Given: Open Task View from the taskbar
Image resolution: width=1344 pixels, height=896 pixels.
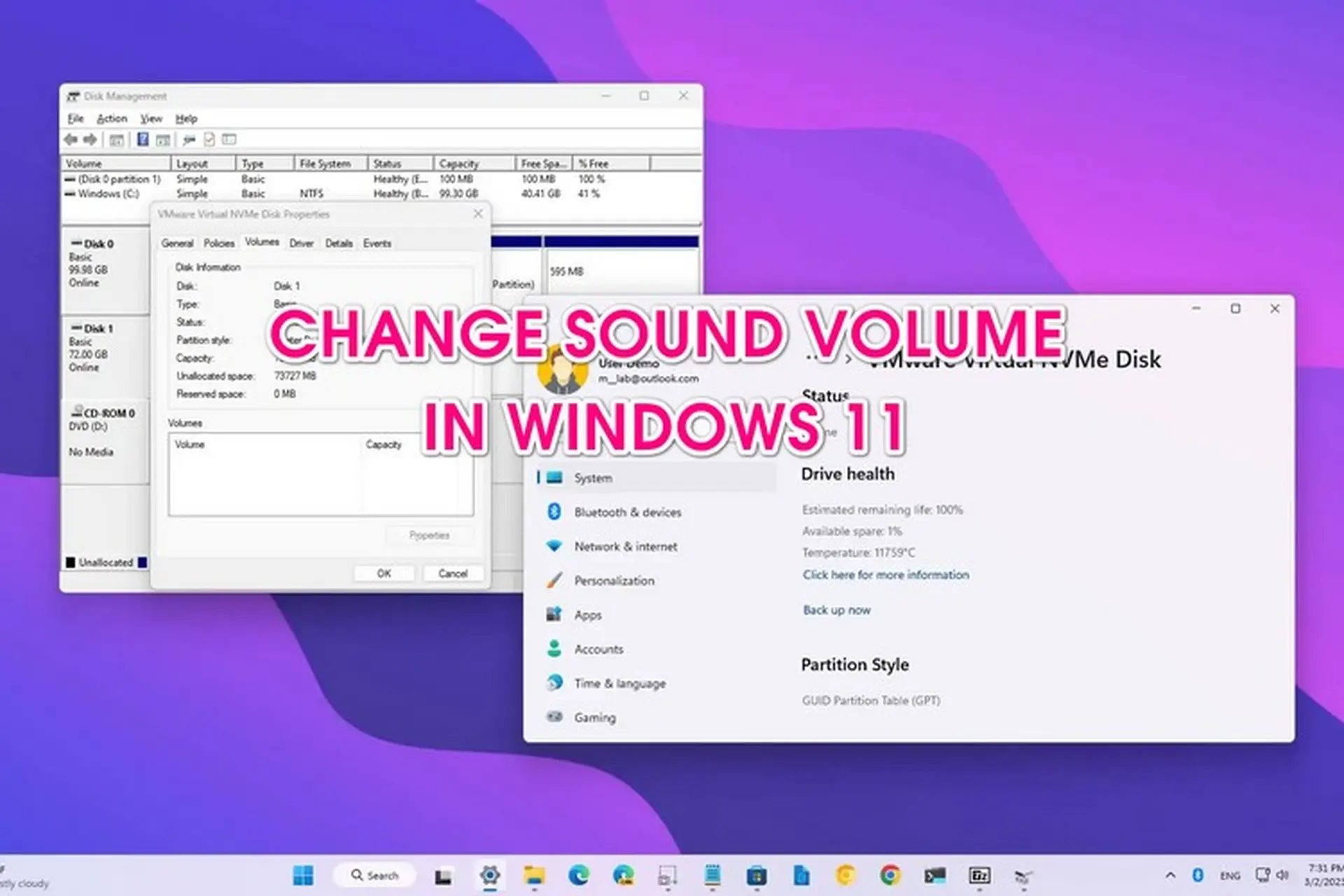Looking at the screenshot, I should click(442, 876).
